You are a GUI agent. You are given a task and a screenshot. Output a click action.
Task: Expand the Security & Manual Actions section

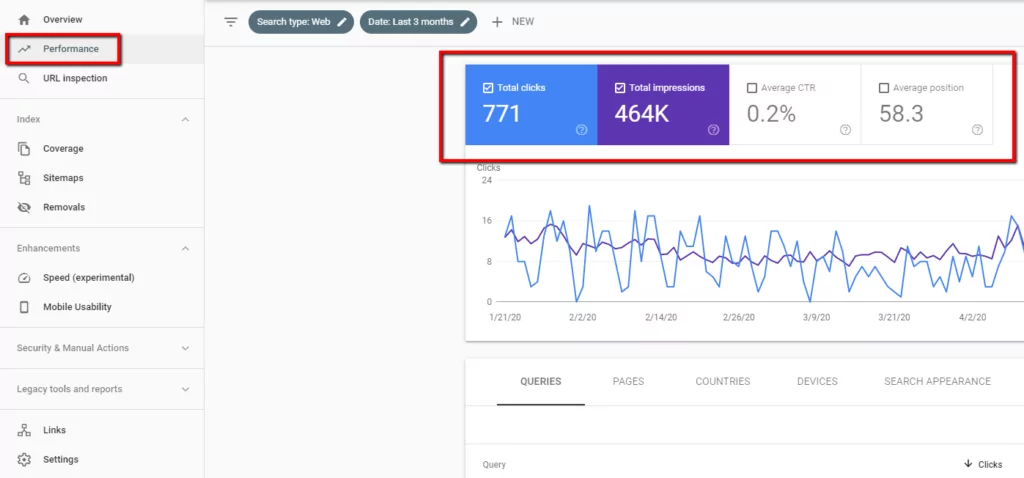(185, 348)
